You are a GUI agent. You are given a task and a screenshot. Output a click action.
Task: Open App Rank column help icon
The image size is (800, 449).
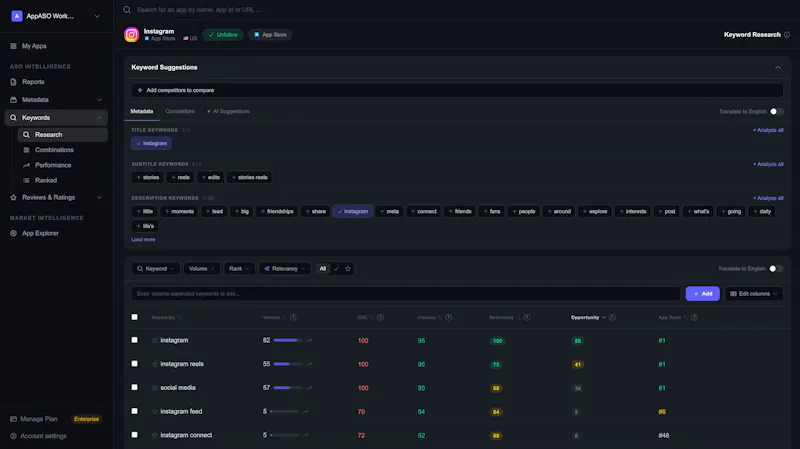[694, 317]
